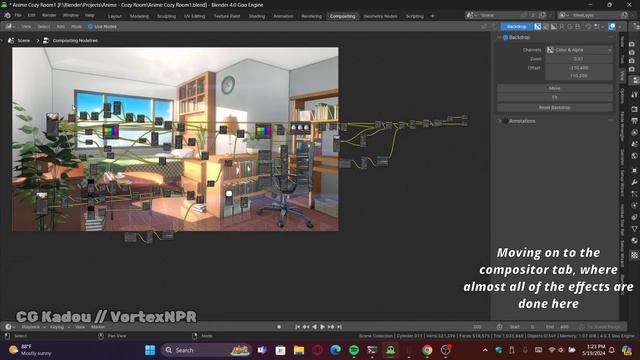Image resolution: width=640 pixels, height=360 pixels.
Task: Open Google Chrome from the taskbar
Action: [x=427, y=350]
